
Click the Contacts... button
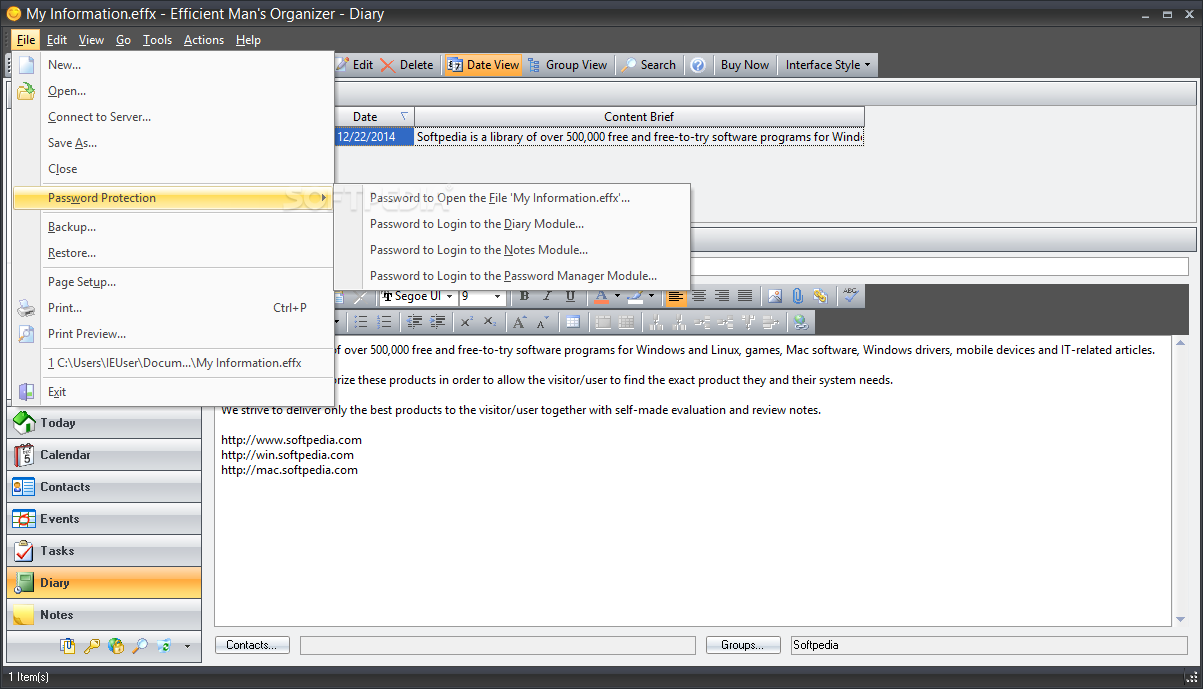click(252, 645)
